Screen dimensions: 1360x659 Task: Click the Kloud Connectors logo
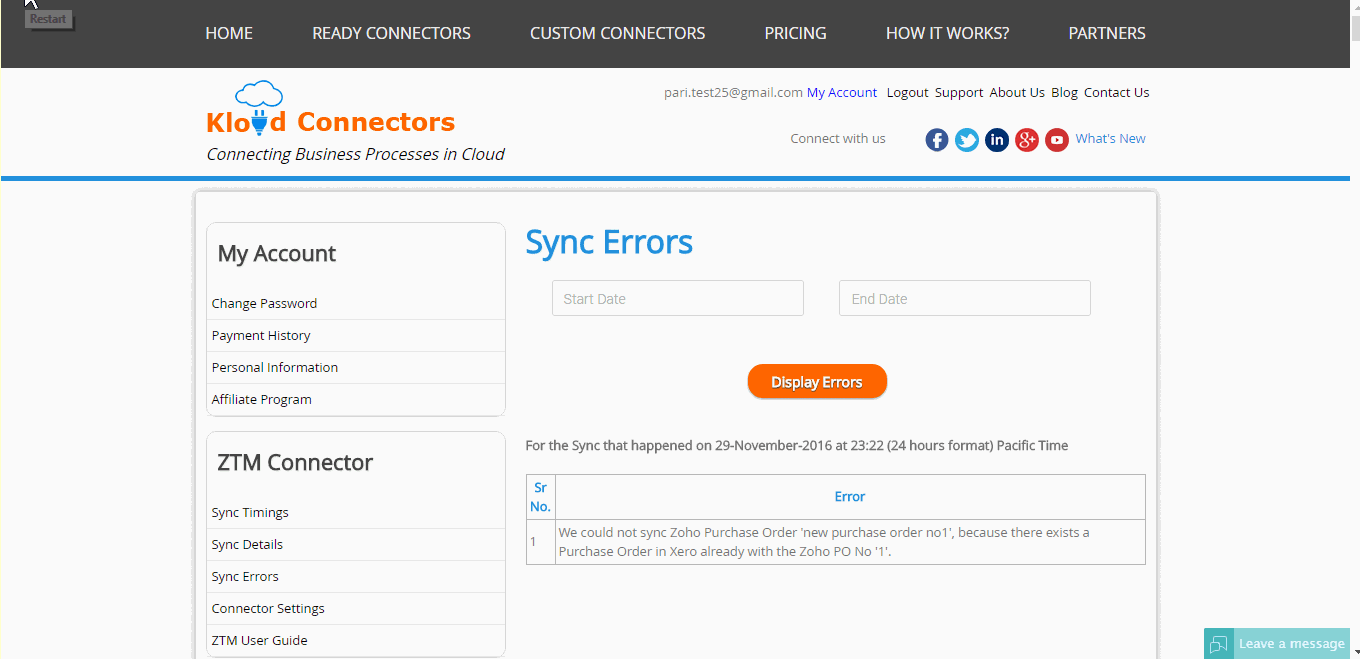coord(331,110)
